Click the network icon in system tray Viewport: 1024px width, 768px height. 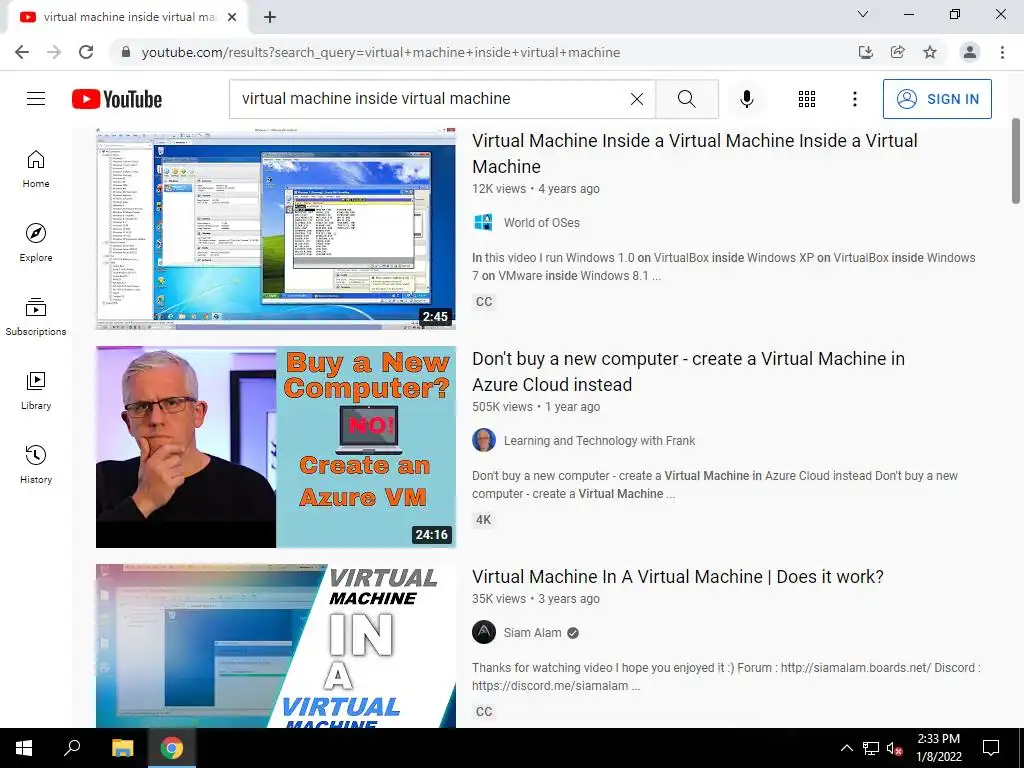[x=871, y=748]
